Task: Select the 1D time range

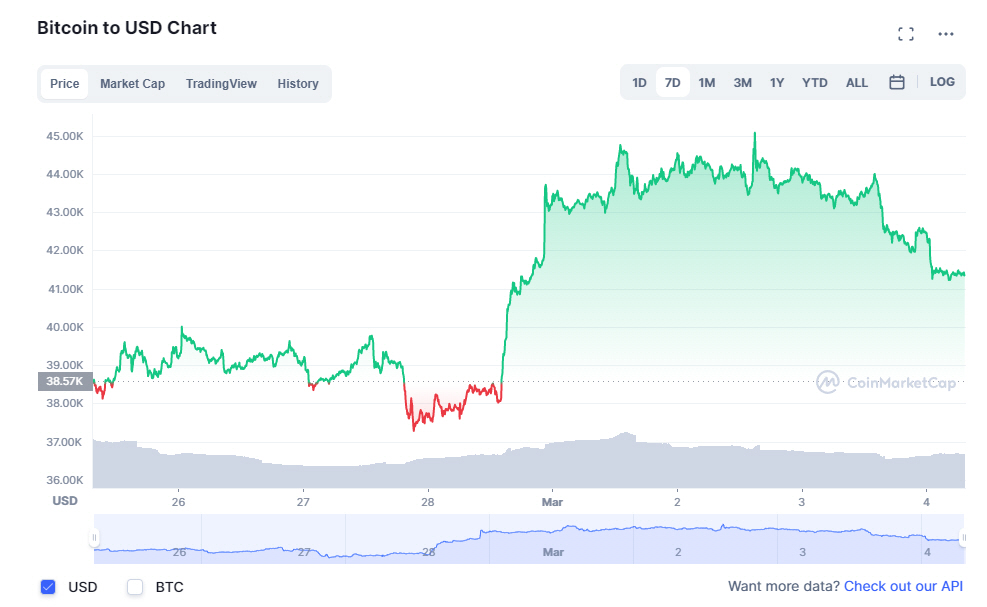Action: click(640, 83)
